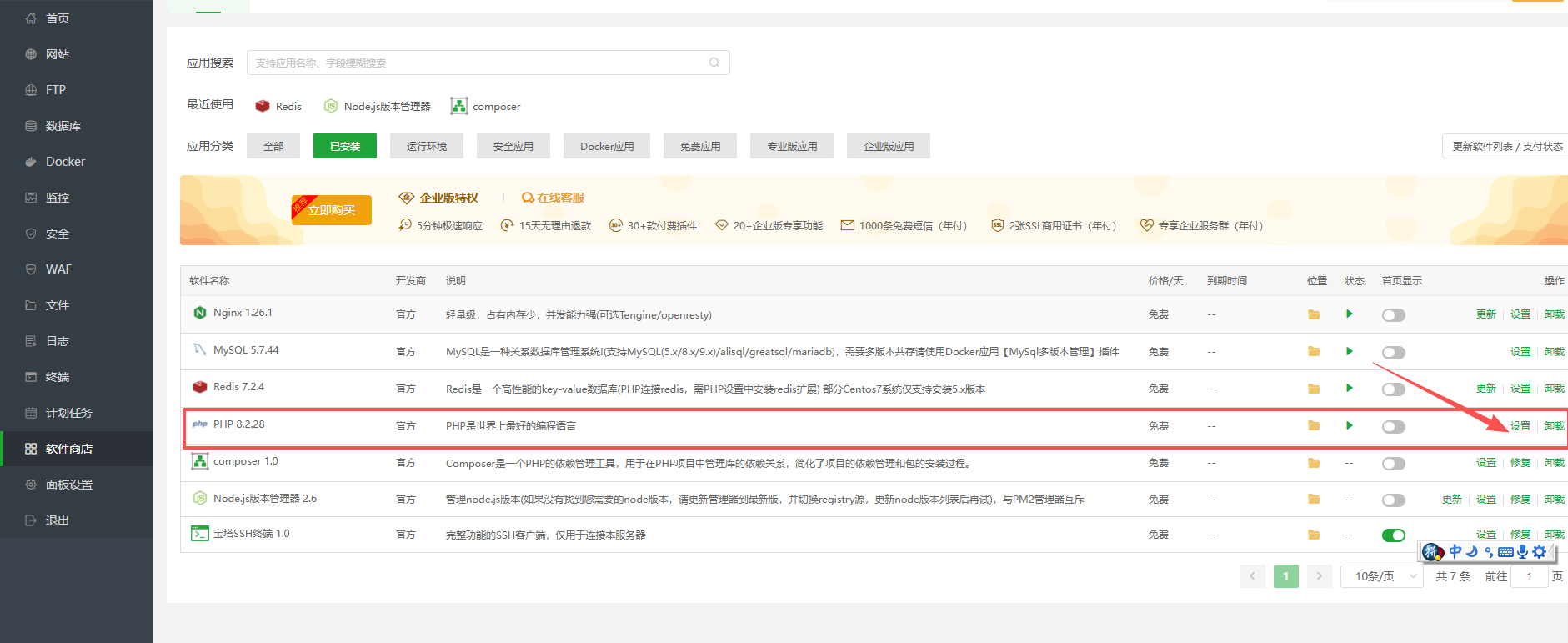Open the composer folder icon
This screenshot has width=1568, height=643.
pyautogui.click(x=1314, y=463)
